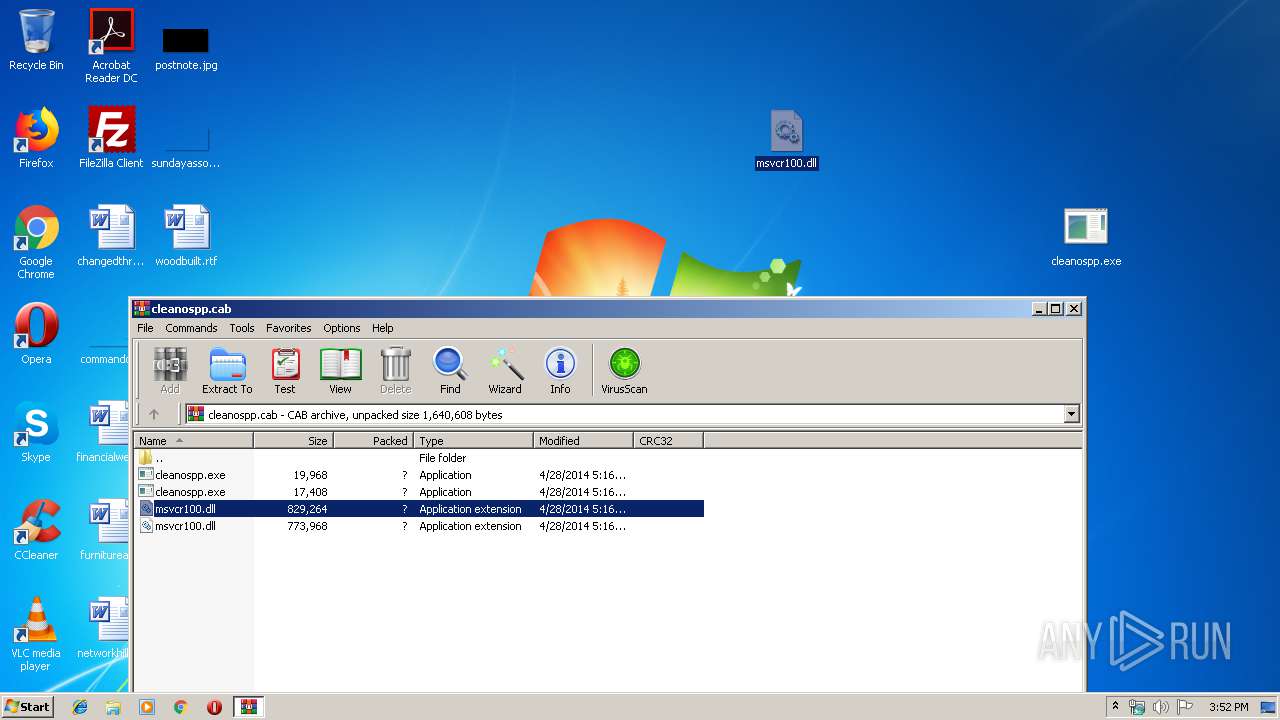The height and width of the screenshot is (720, 1280).
Task: Click WinRAR taskbar button
Action: 249,707
